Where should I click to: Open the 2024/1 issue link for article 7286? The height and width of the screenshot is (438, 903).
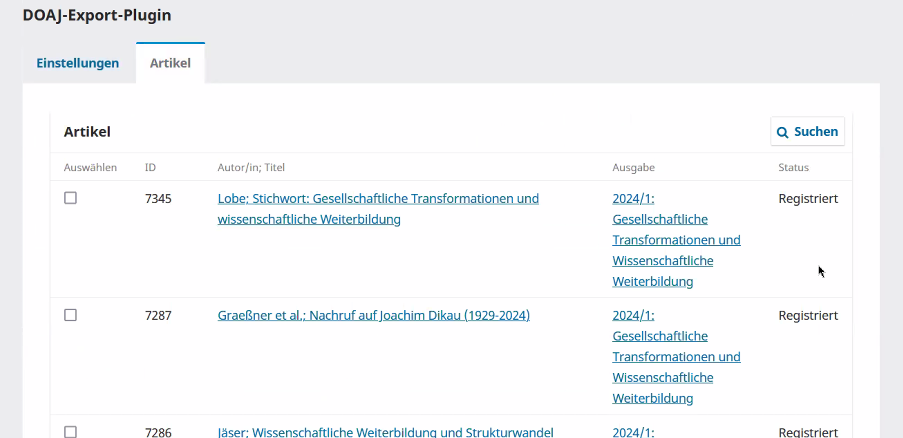pos(632,432)
